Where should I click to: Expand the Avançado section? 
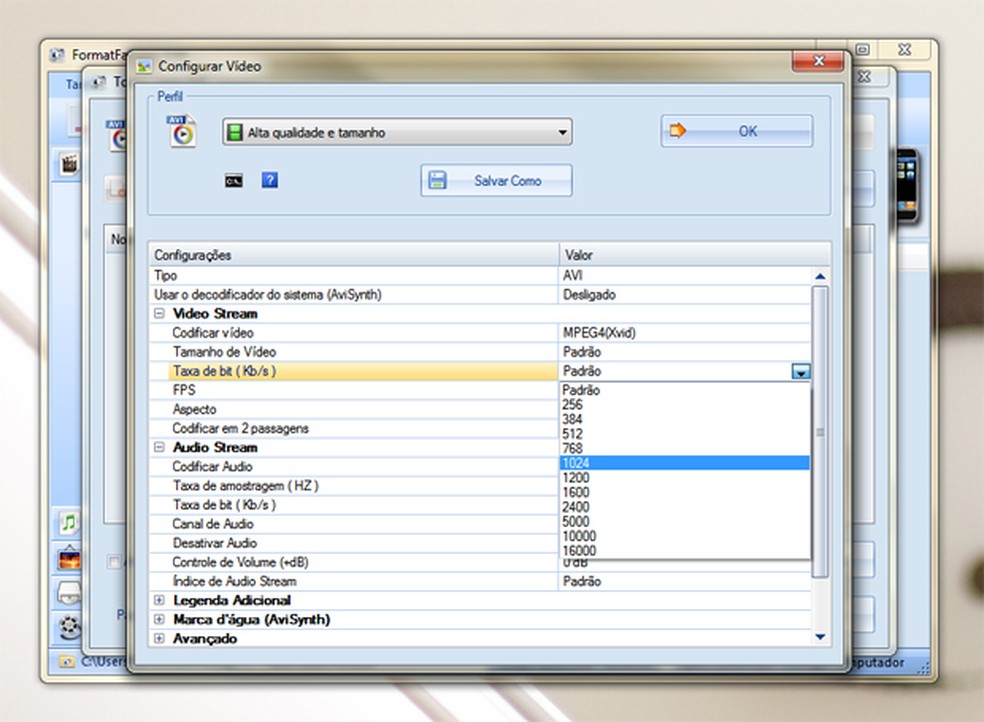(x=160, y=639)
